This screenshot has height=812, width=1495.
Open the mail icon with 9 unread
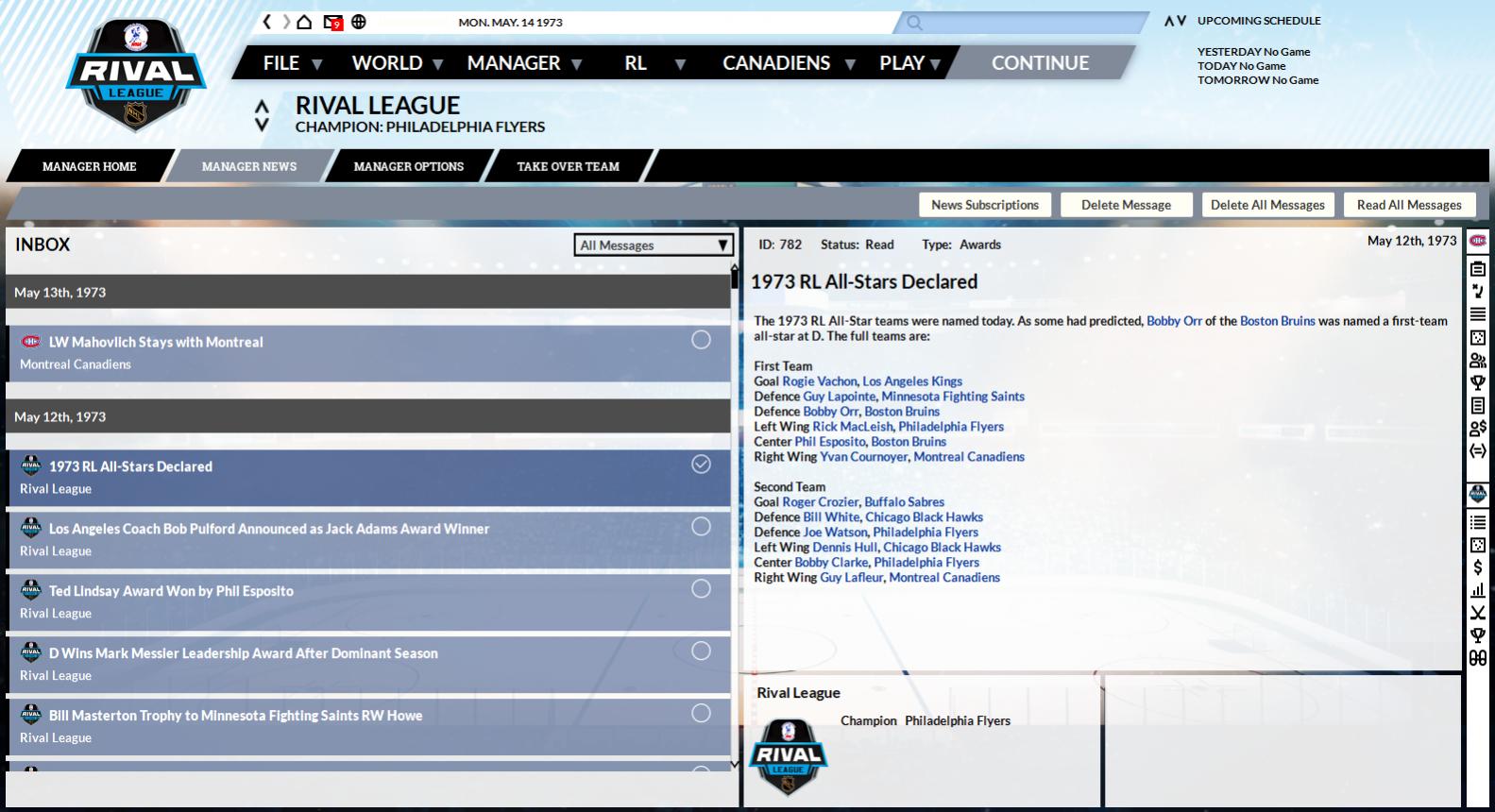332,22
